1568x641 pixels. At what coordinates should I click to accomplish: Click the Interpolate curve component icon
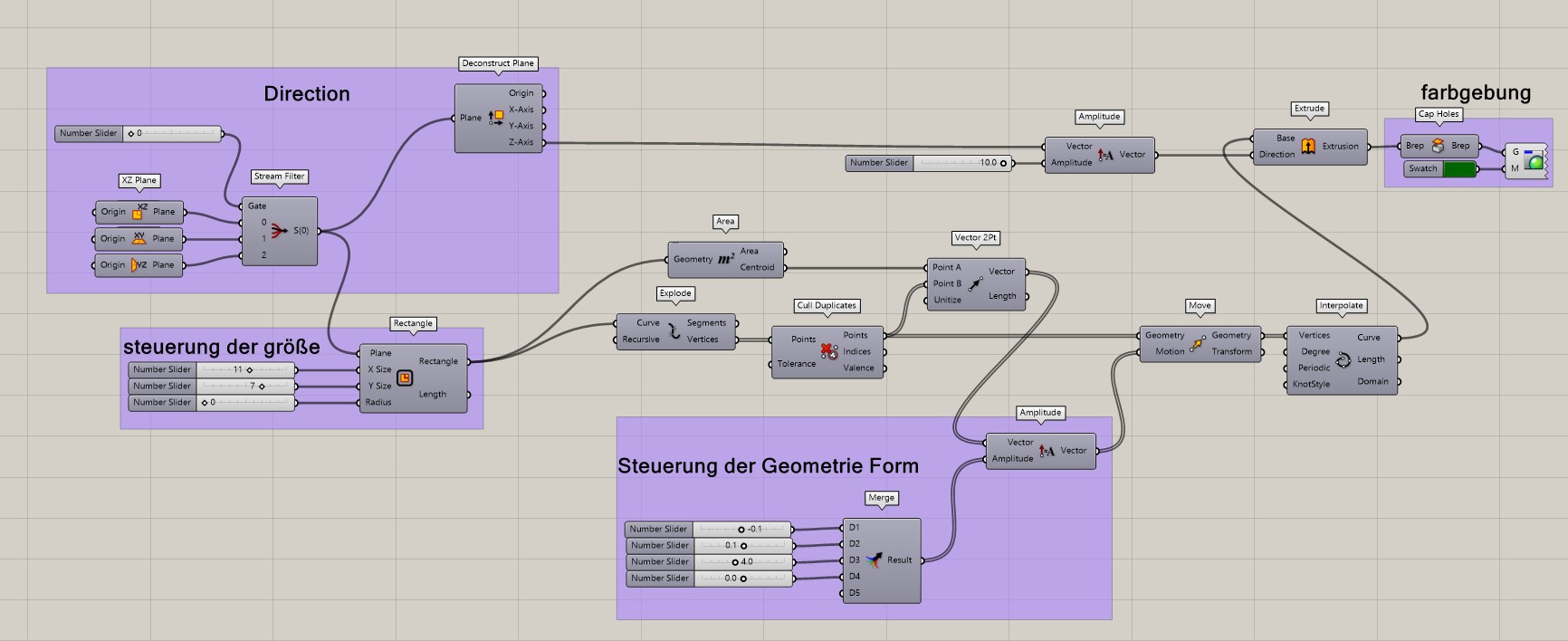pyautogui.click(x=1343, y=359)
